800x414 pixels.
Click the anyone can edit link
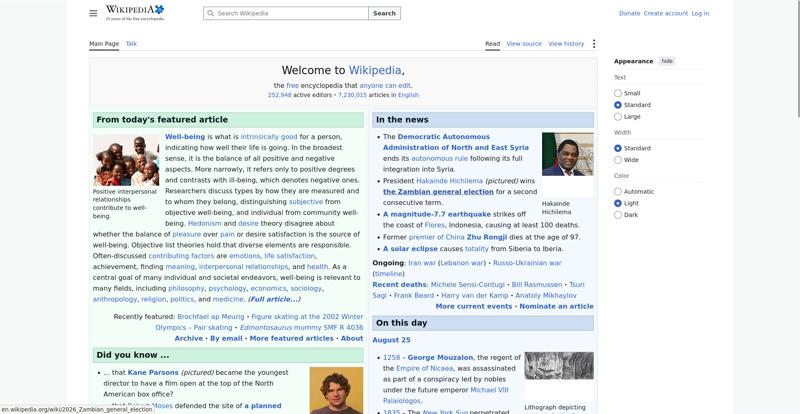[x=385, y=86]
